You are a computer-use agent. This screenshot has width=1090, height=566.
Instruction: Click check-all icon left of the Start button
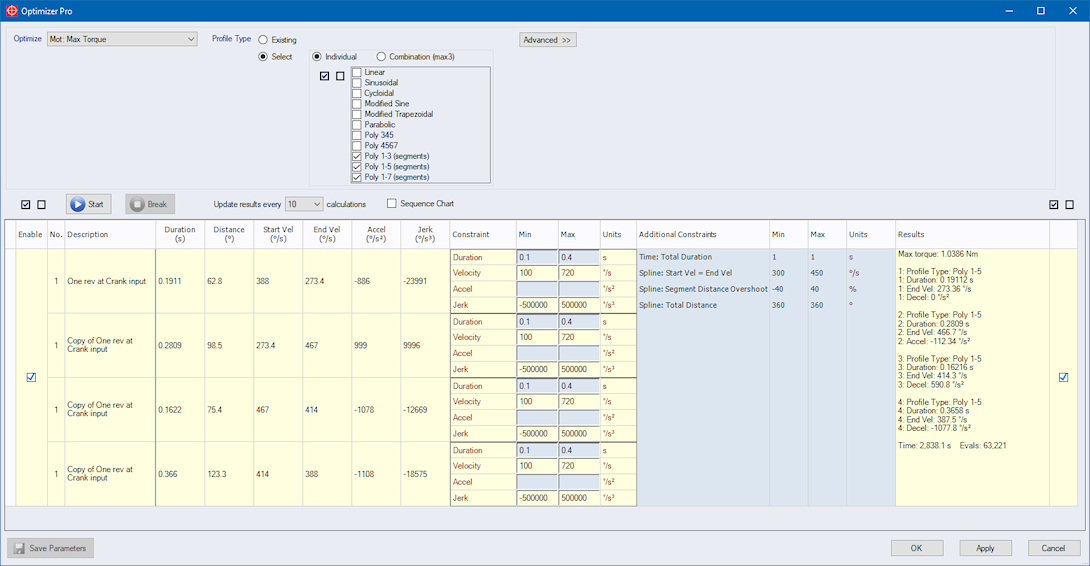click(26, 205)
